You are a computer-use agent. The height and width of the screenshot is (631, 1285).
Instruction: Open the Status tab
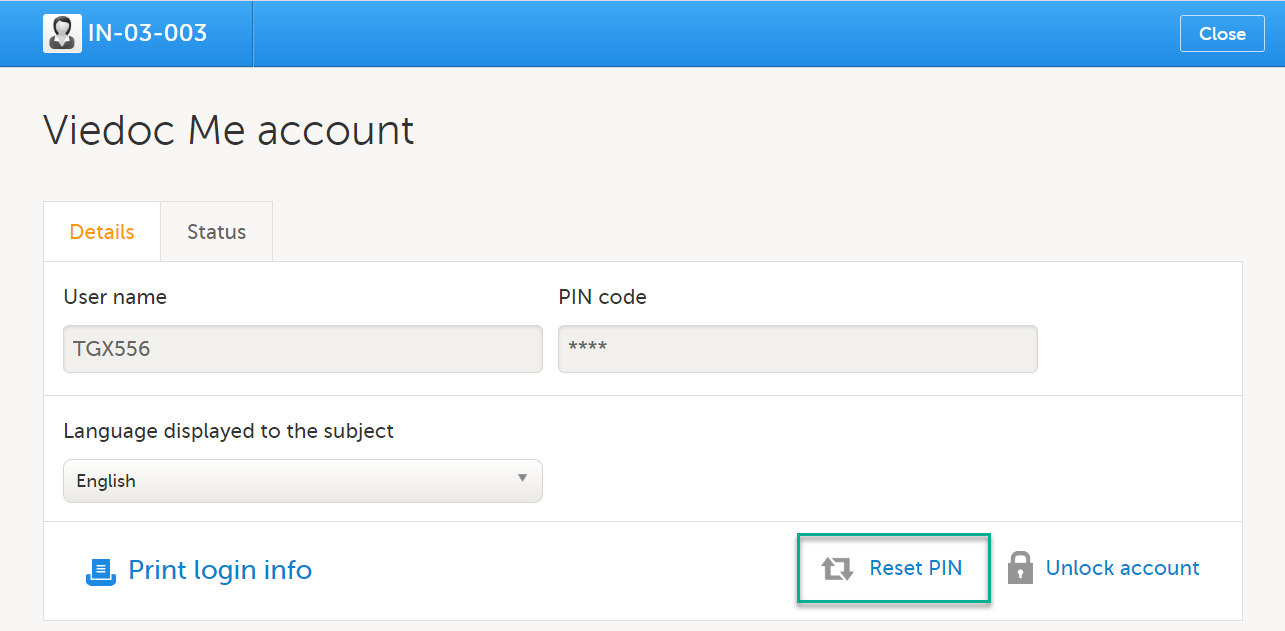[x=216, y=232]
